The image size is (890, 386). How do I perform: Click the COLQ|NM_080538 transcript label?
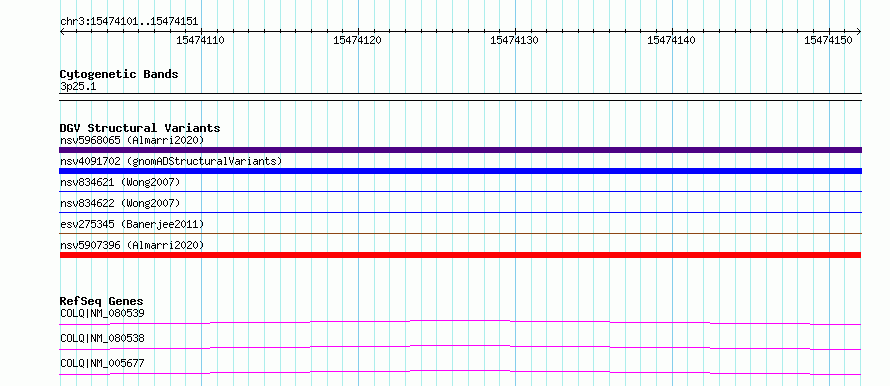tap(102, 338)
